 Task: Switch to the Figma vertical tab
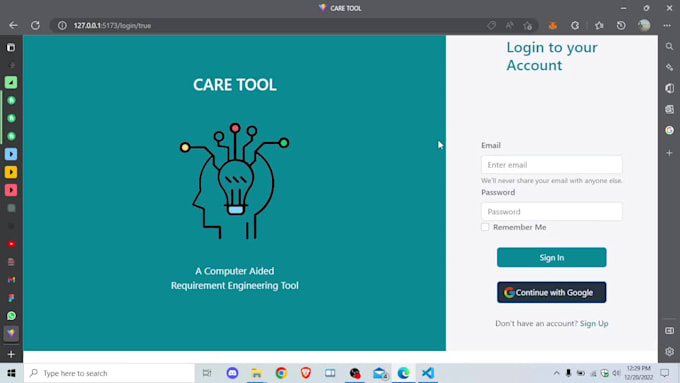pyautogui.click(x=11, y=298)
